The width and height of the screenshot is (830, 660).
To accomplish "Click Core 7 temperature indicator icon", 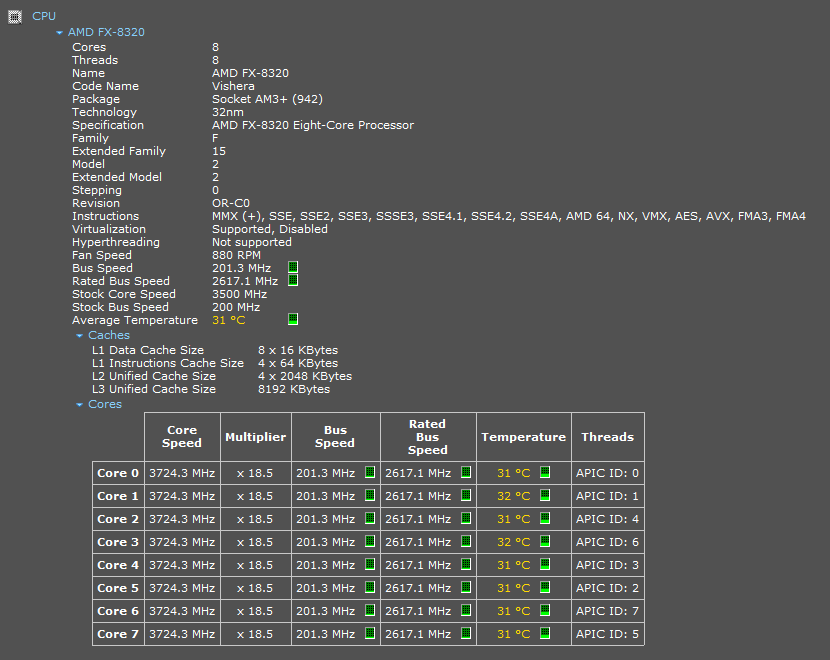I will coord(545,634).
